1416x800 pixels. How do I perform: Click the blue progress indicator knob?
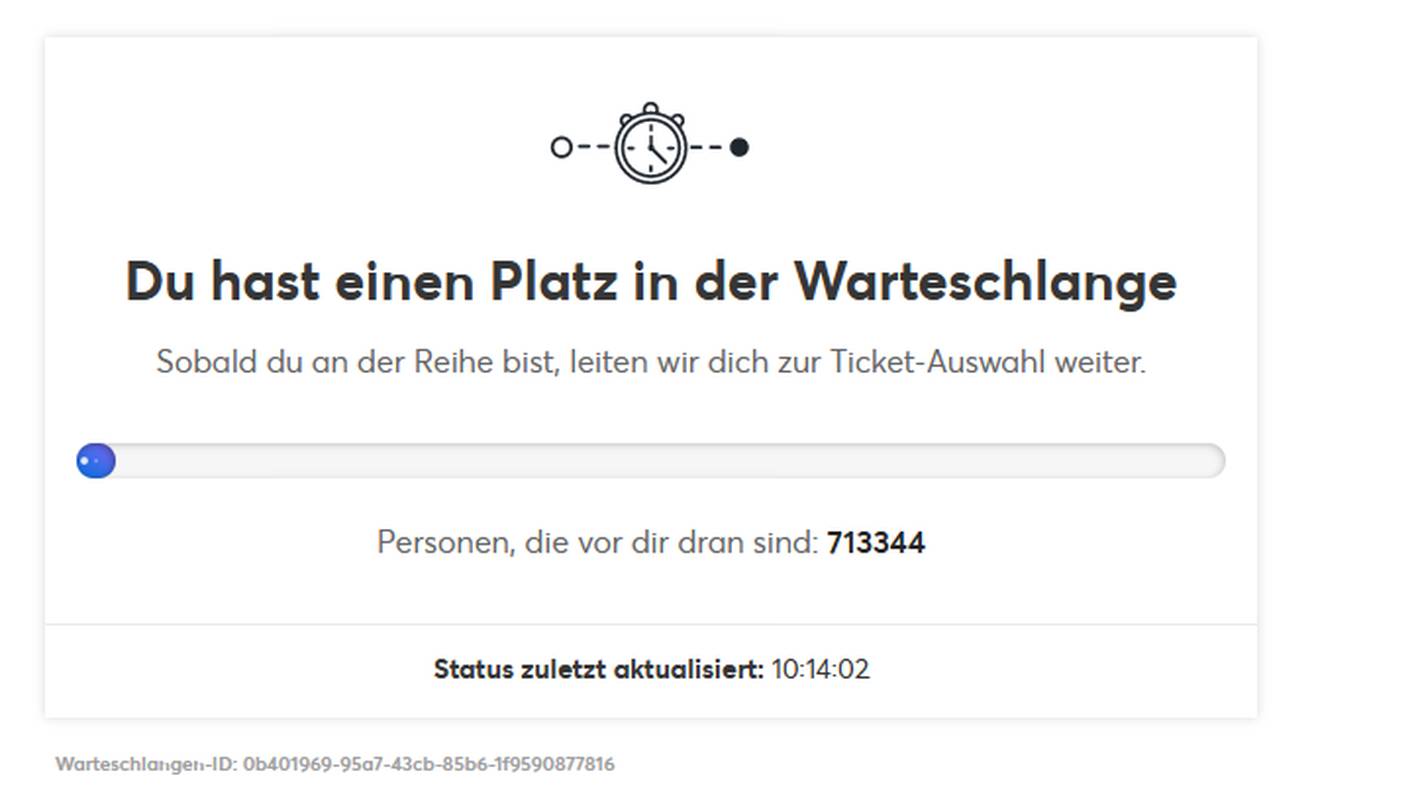[96, 461]
